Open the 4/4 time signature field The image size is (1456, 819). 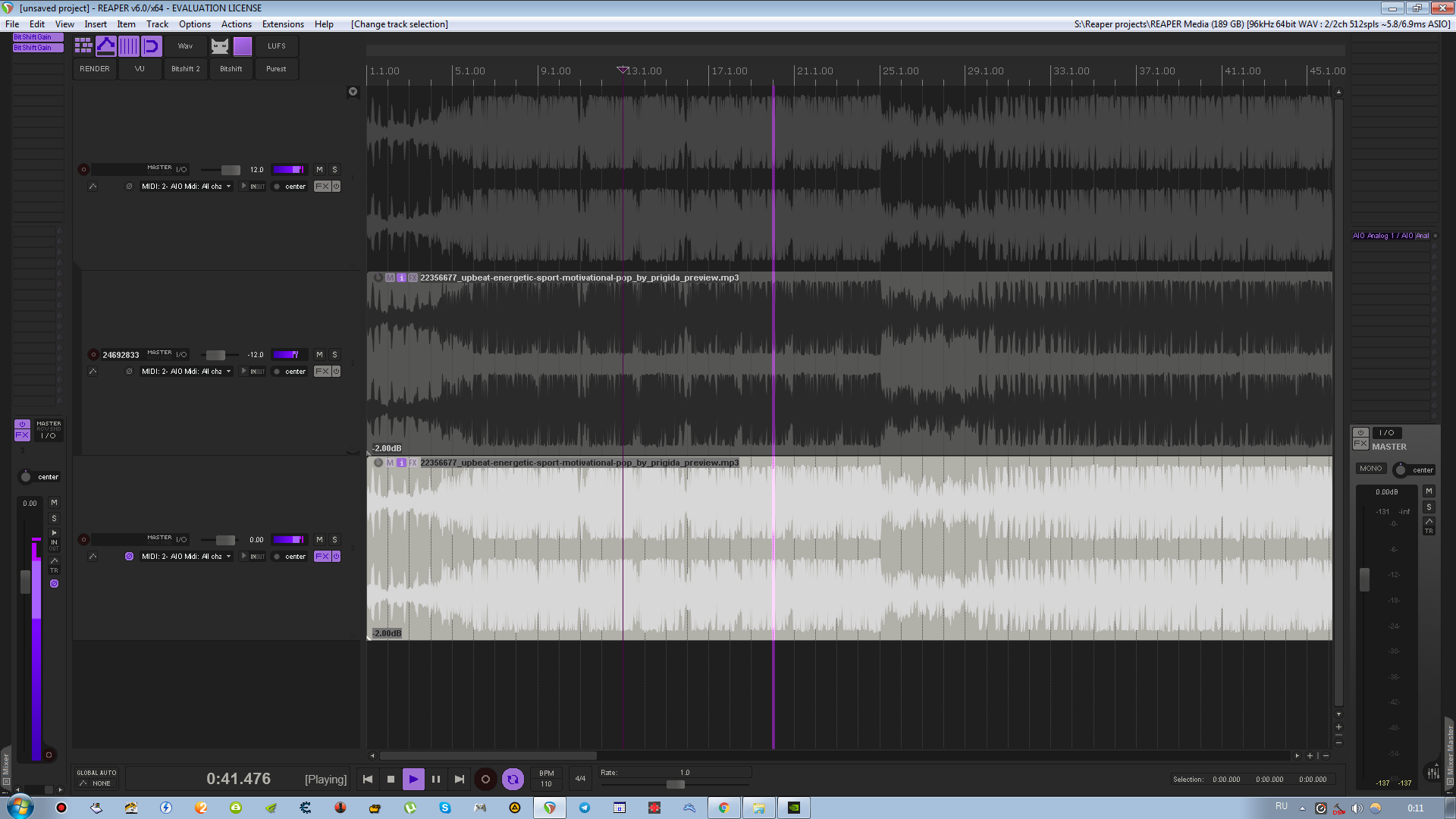(x=580, y=779)
